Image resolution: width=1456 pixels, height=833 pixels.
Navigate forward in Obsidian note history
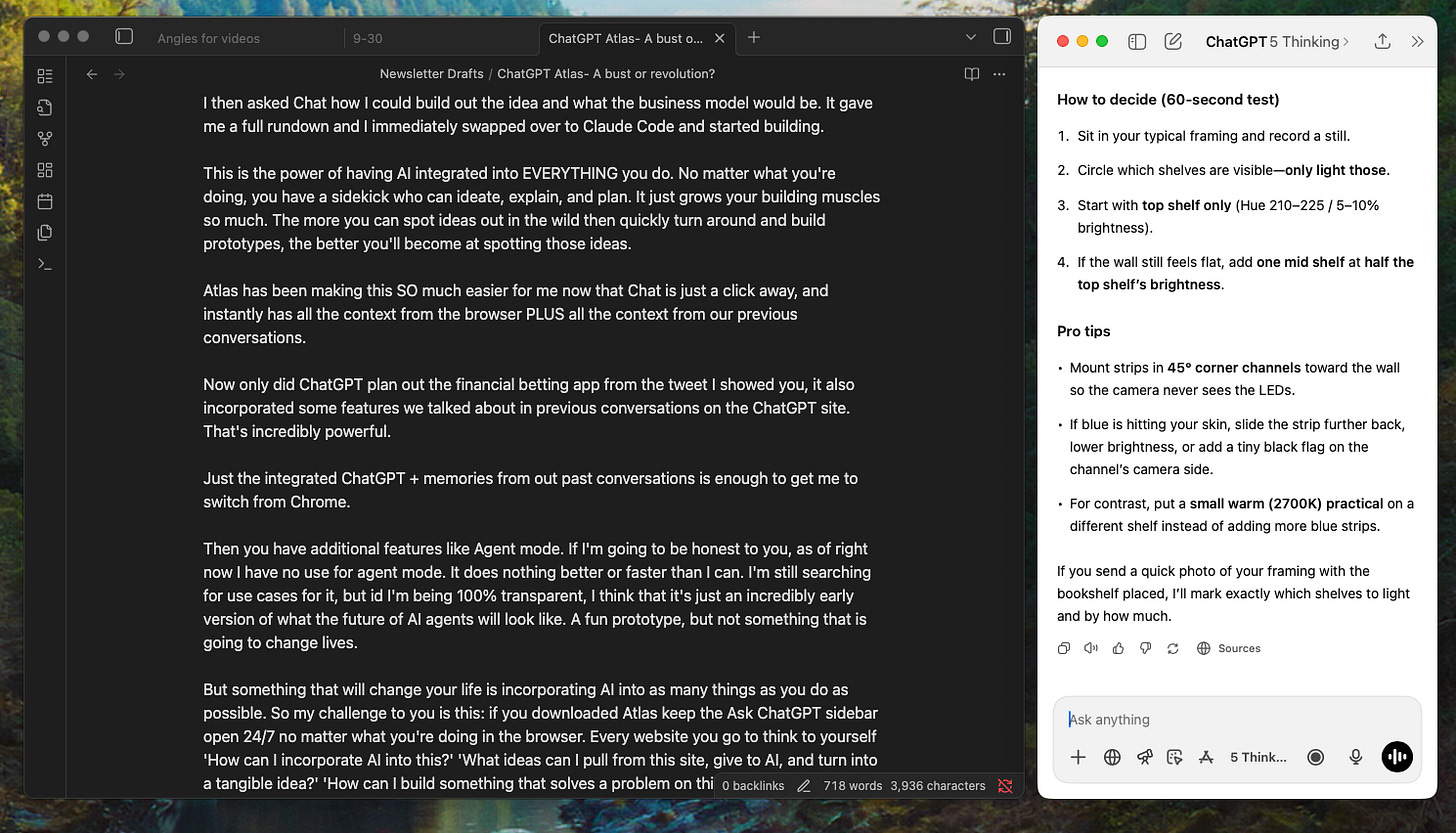click(x=120, y=74)
